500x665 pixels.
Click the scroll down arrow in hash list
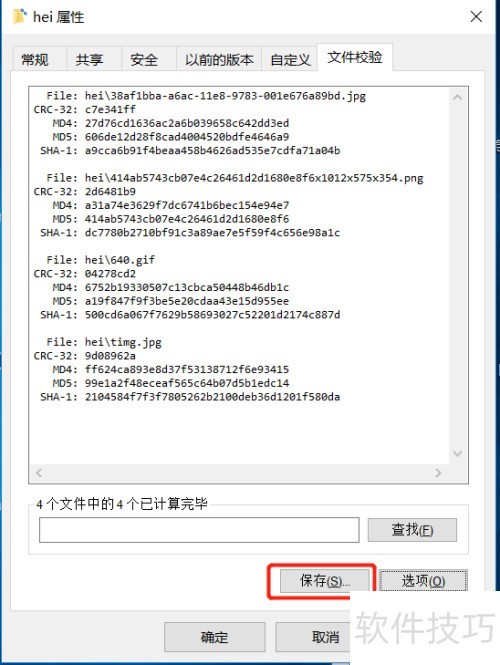[458, 453]
